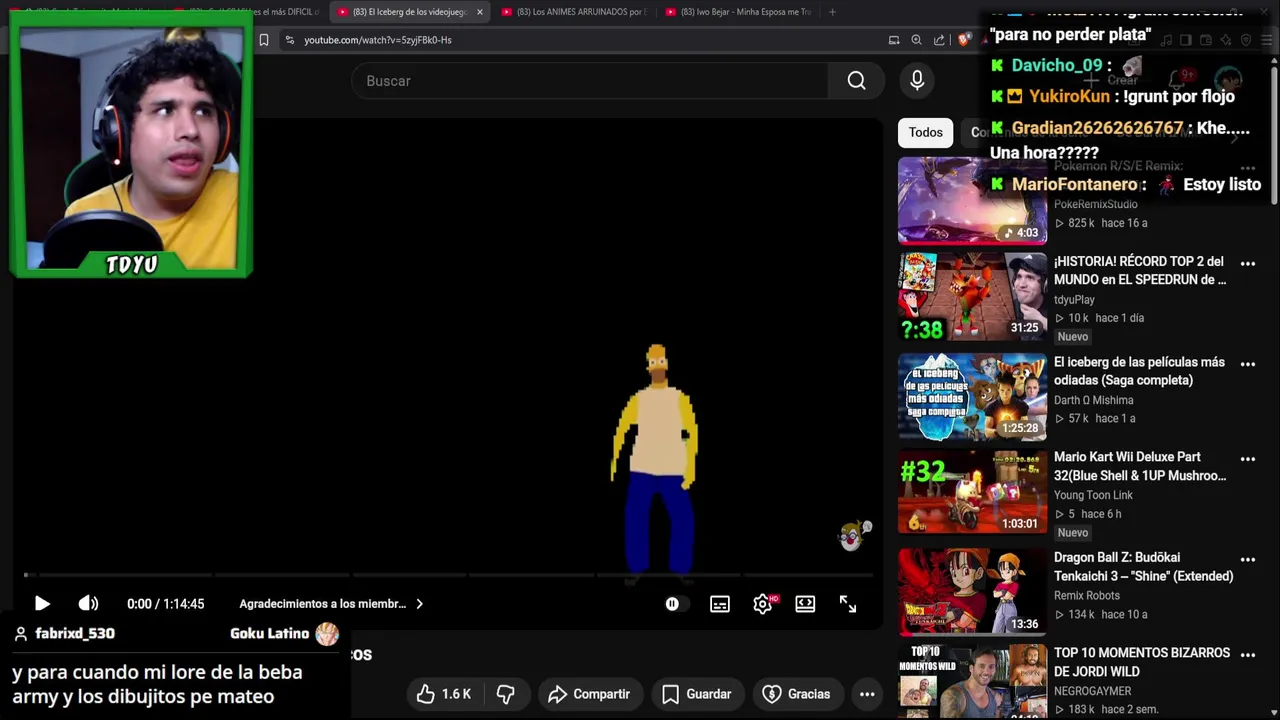
Task: Open zoom magnifier icon in address bar
Action: coord(916,40)
